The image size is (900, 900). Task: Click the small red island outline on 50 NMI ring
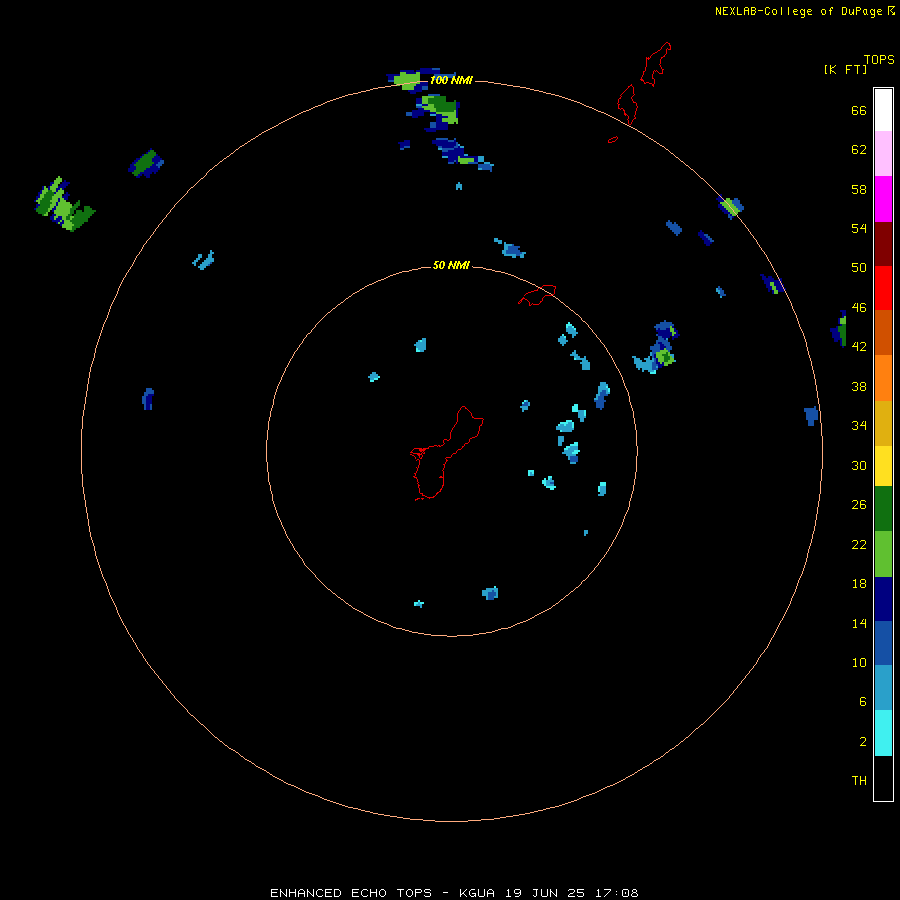click(537, 295)
